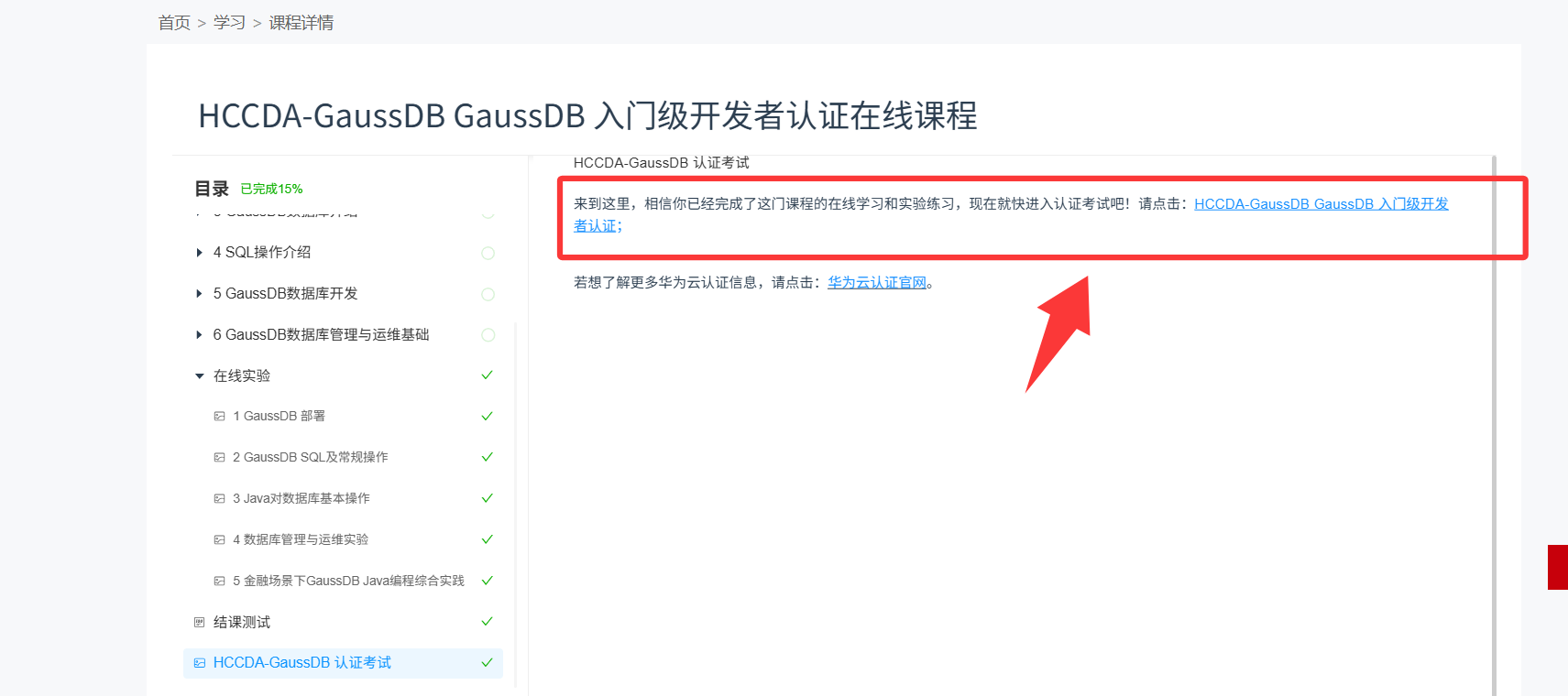Select the 在线实验 section title
Screen dimensions: 1568x696
click(242, 376)
